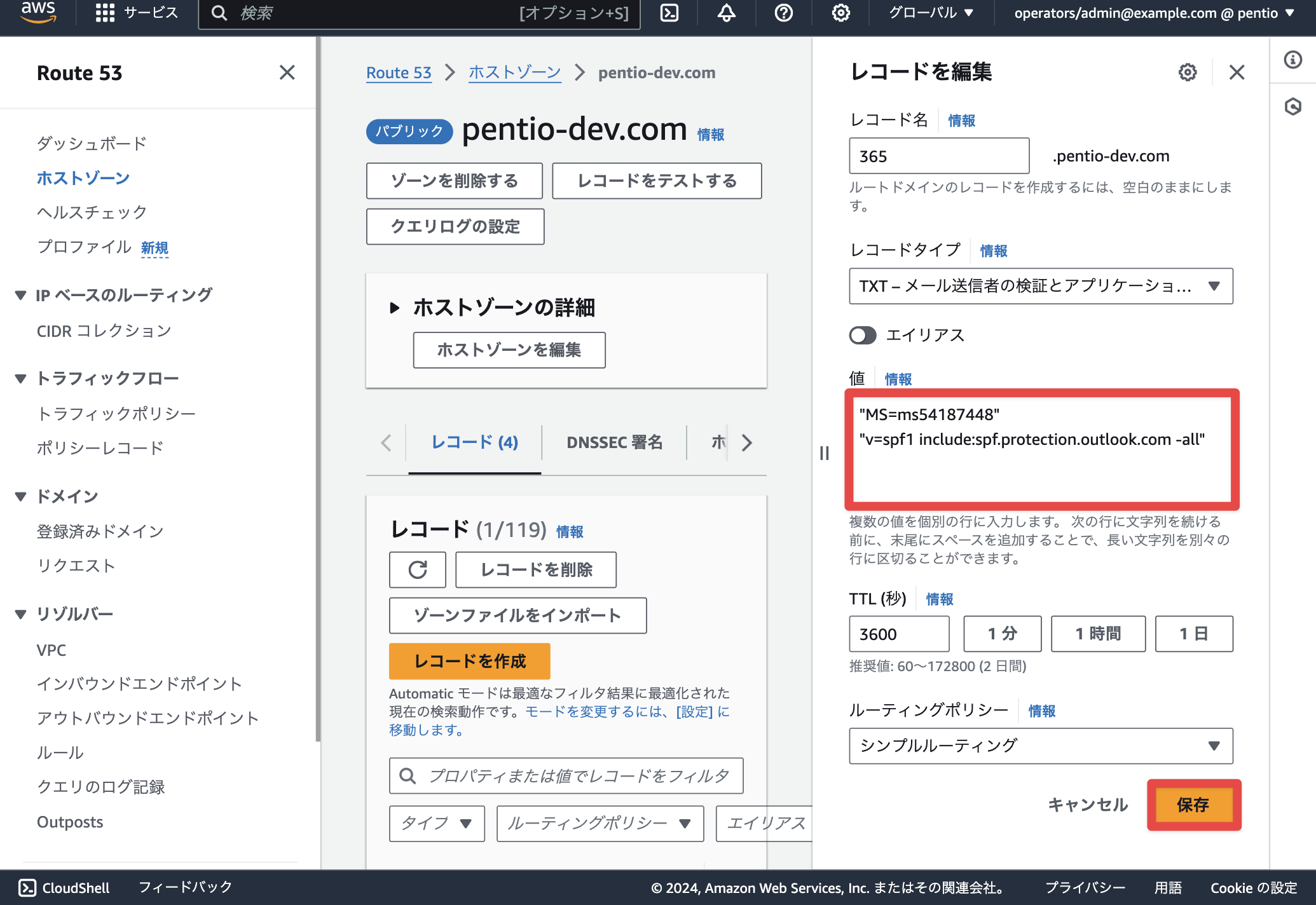Open the info panel icon on right edge

point(1292,60)
